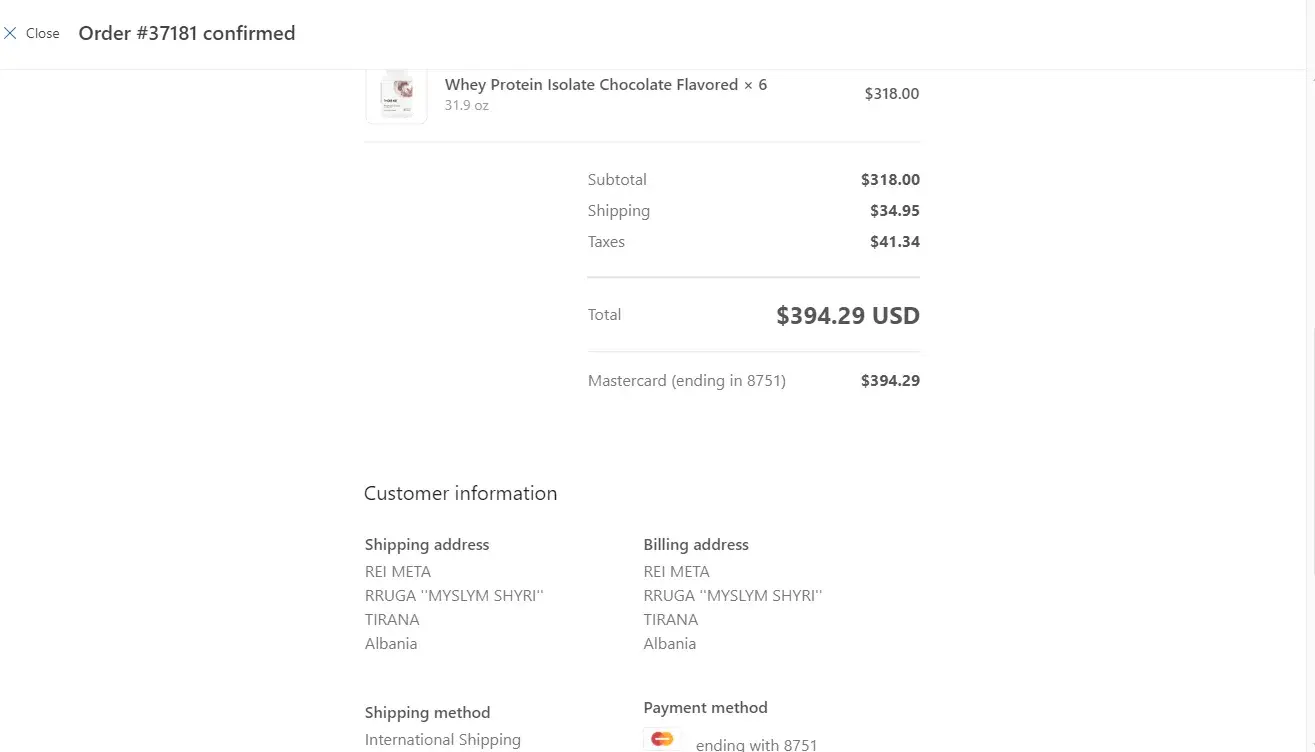Click the Mastercard logo under Payment method

coord(662,740)
